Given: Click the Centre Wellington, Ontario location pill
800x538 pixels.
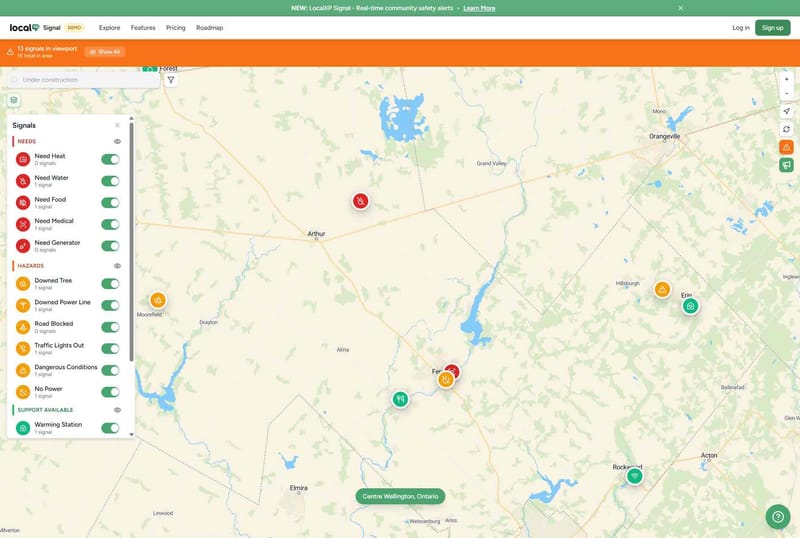Looking at the screenshot, I should pyautogui.click(x=400, y=496).
